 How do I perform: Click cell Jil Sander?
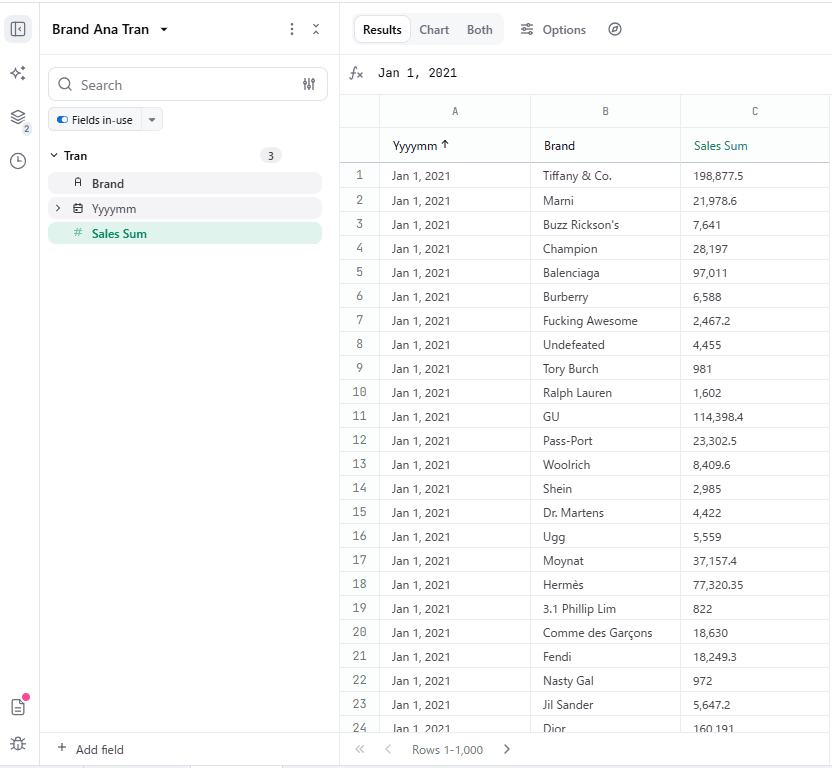tap(605, 704)
